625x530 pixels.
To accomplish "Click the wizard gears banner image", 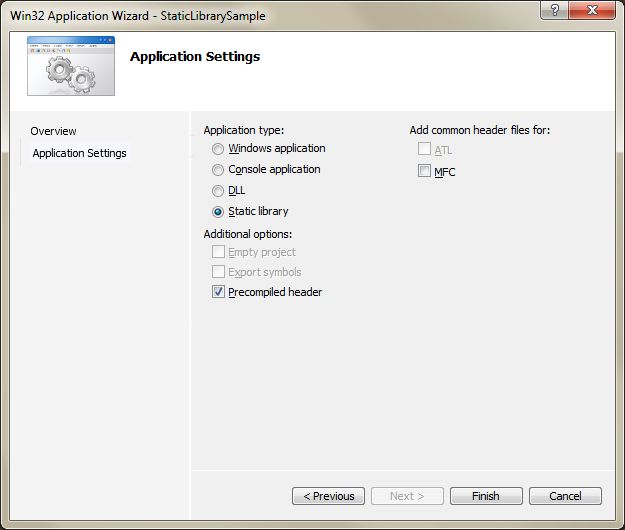I will [70, 66].
